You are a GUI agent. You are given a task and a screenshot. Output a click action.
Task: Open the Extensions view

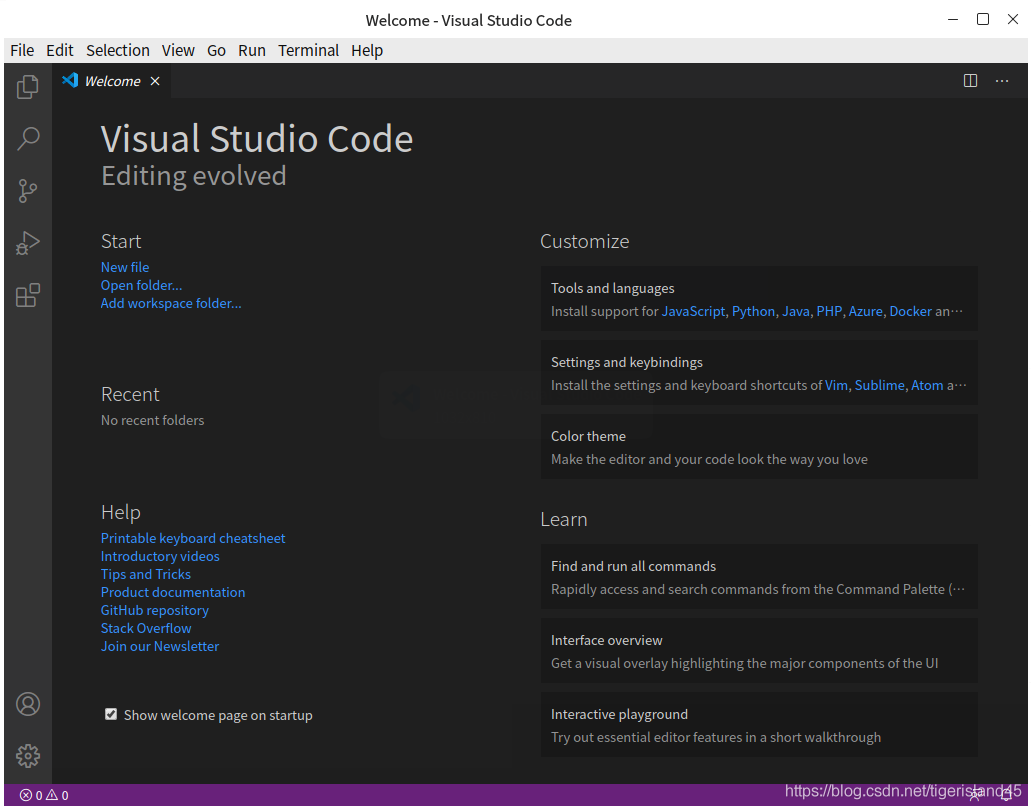pos(28,295)
